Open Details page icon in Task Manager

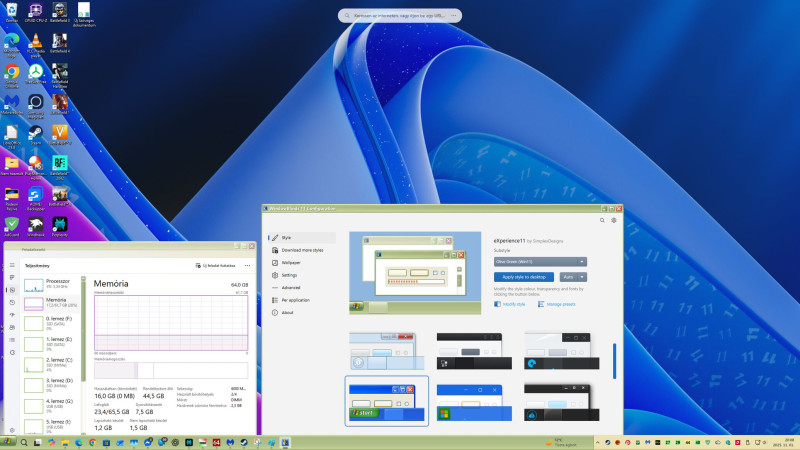pyautogui.click(x=12, y=340)
